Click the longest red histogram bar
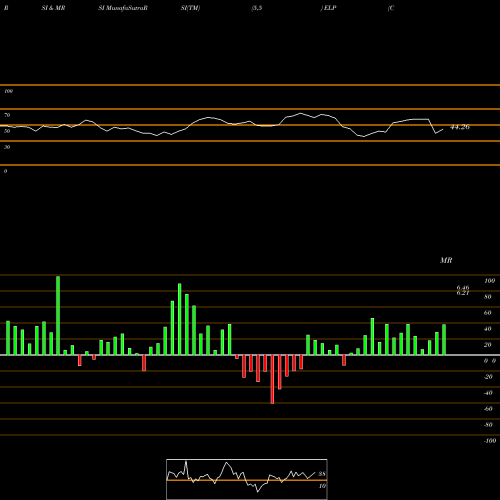 coord(272,379)
